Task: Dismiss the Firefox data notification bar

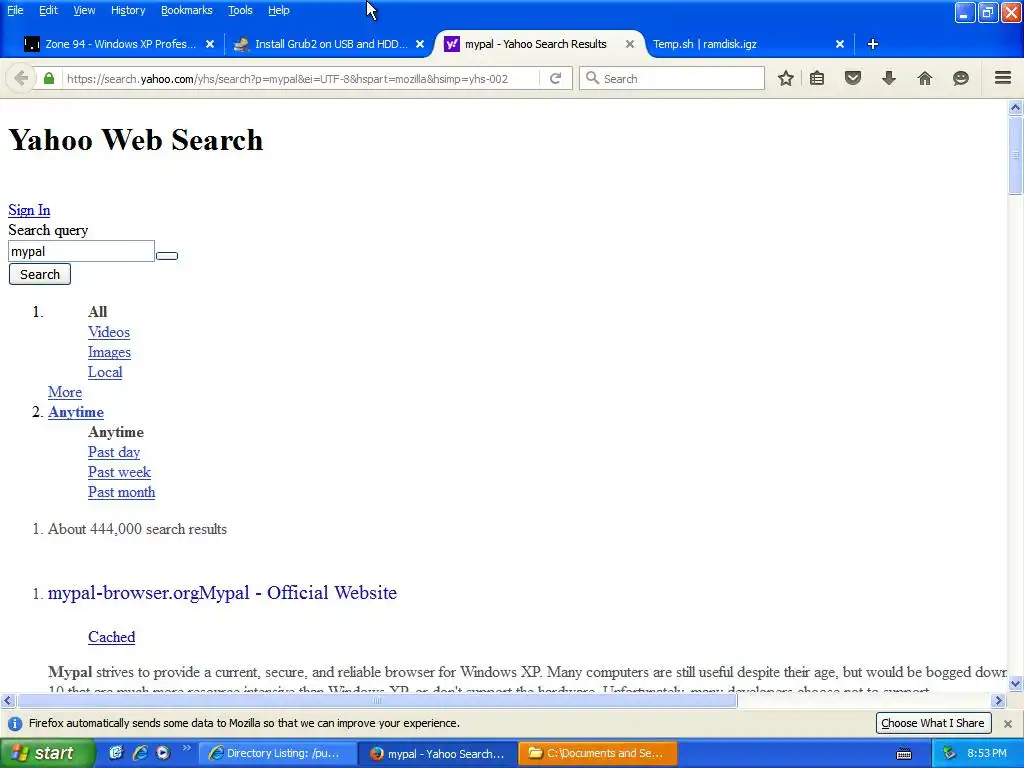Action: point(1008,724)
